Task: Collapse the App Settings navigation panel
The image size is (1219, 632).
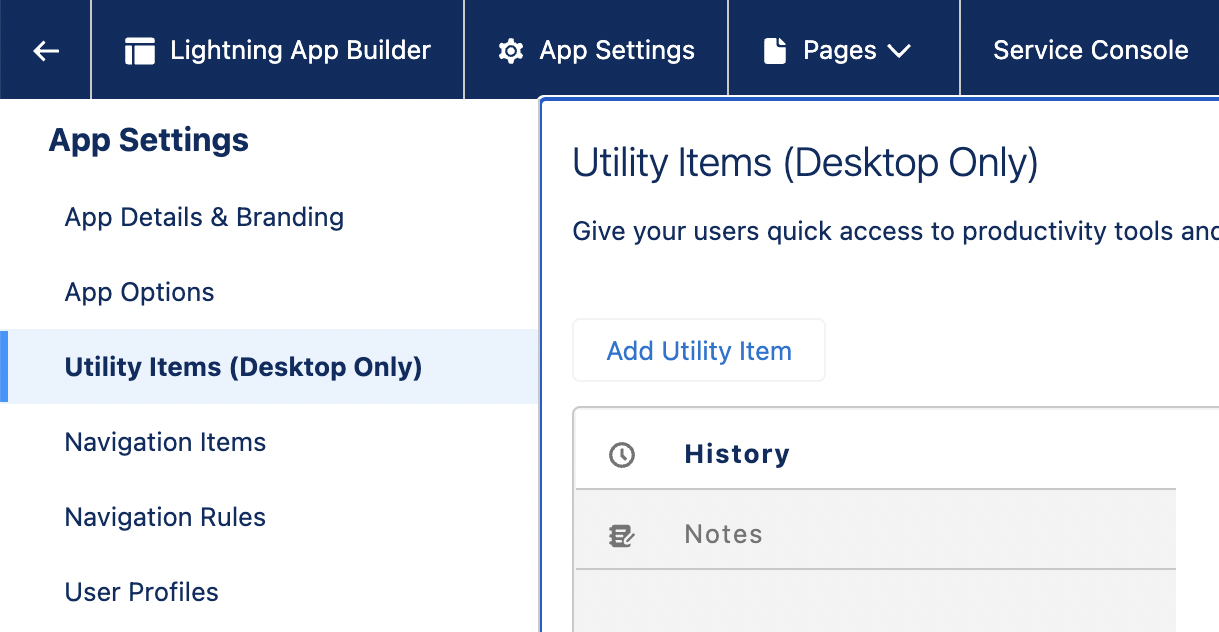Action: pyautogui.click(x=45, y=49)
